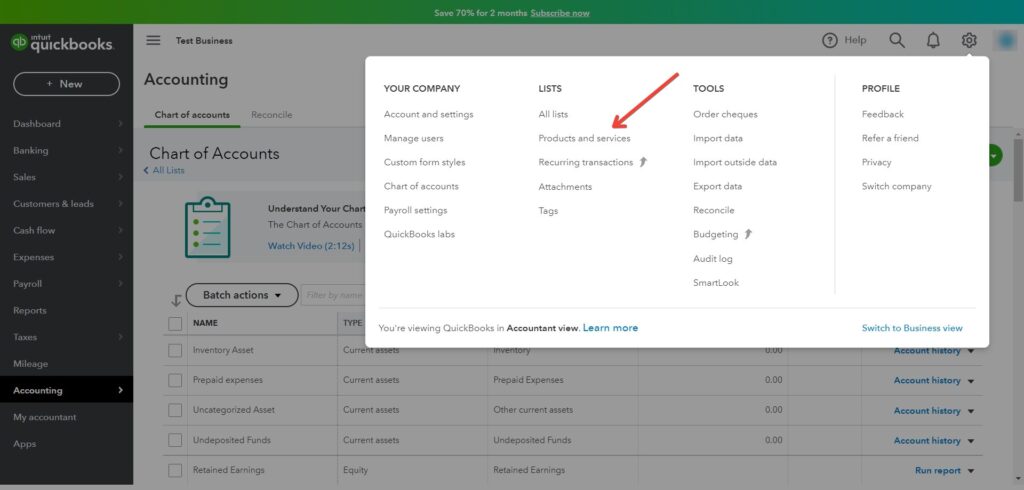Choose Import data in Tools menu
This screenshot has width=1024, height=490.
pyautogui.click(x=718, y=139)
